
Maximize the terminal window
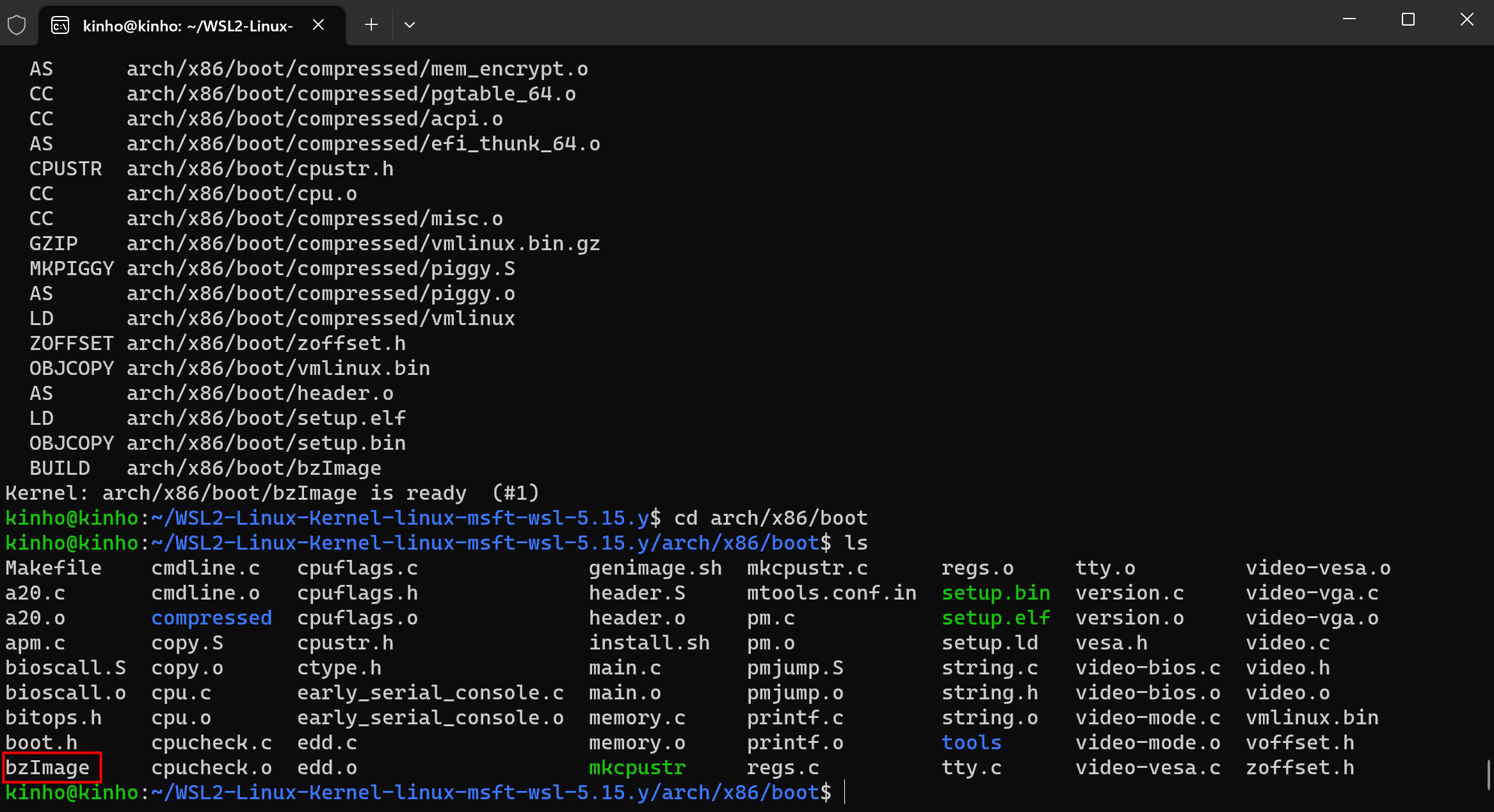point(1408,19)
